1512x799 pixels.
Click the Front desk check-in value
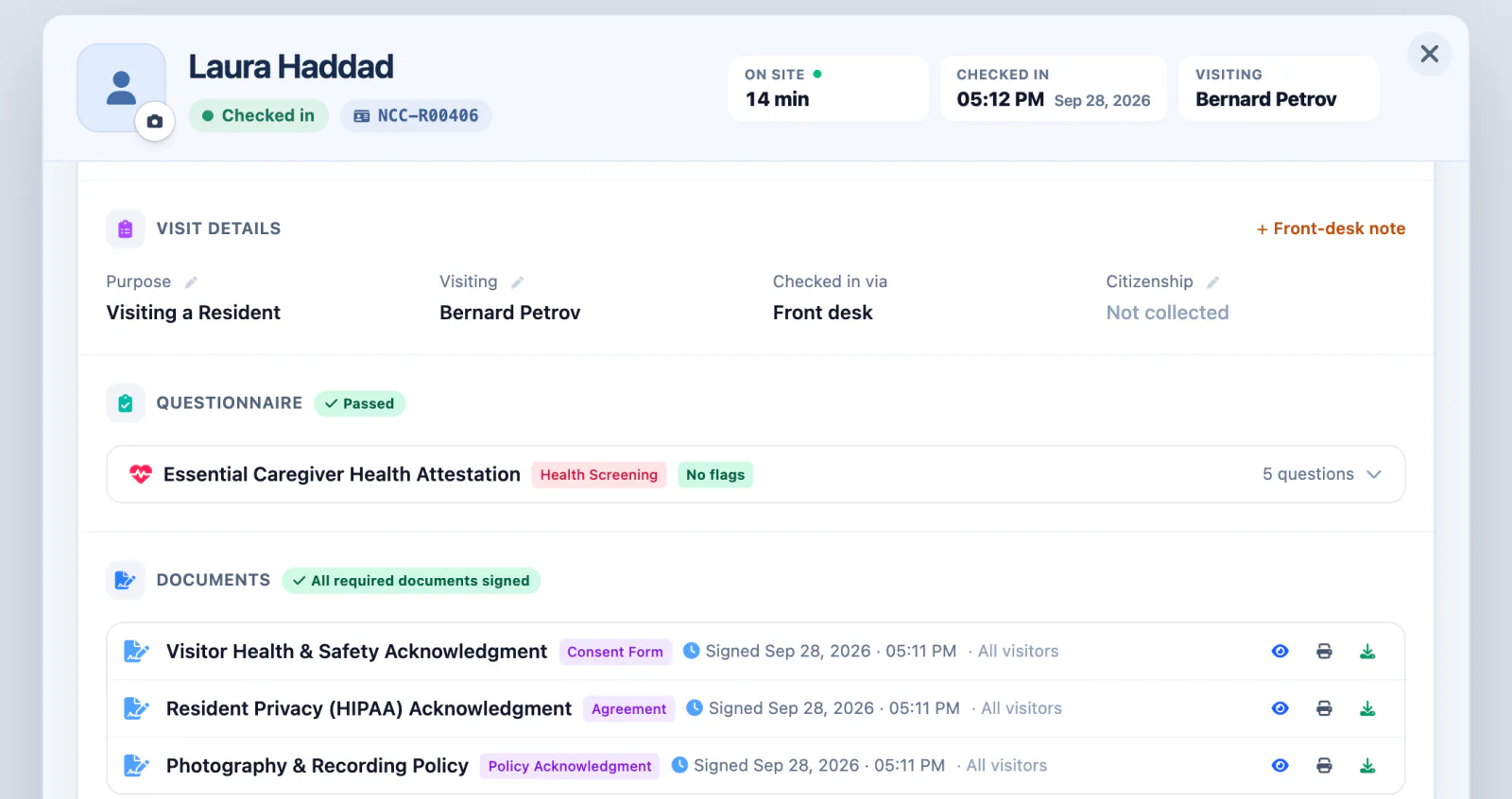click(822, 313)
